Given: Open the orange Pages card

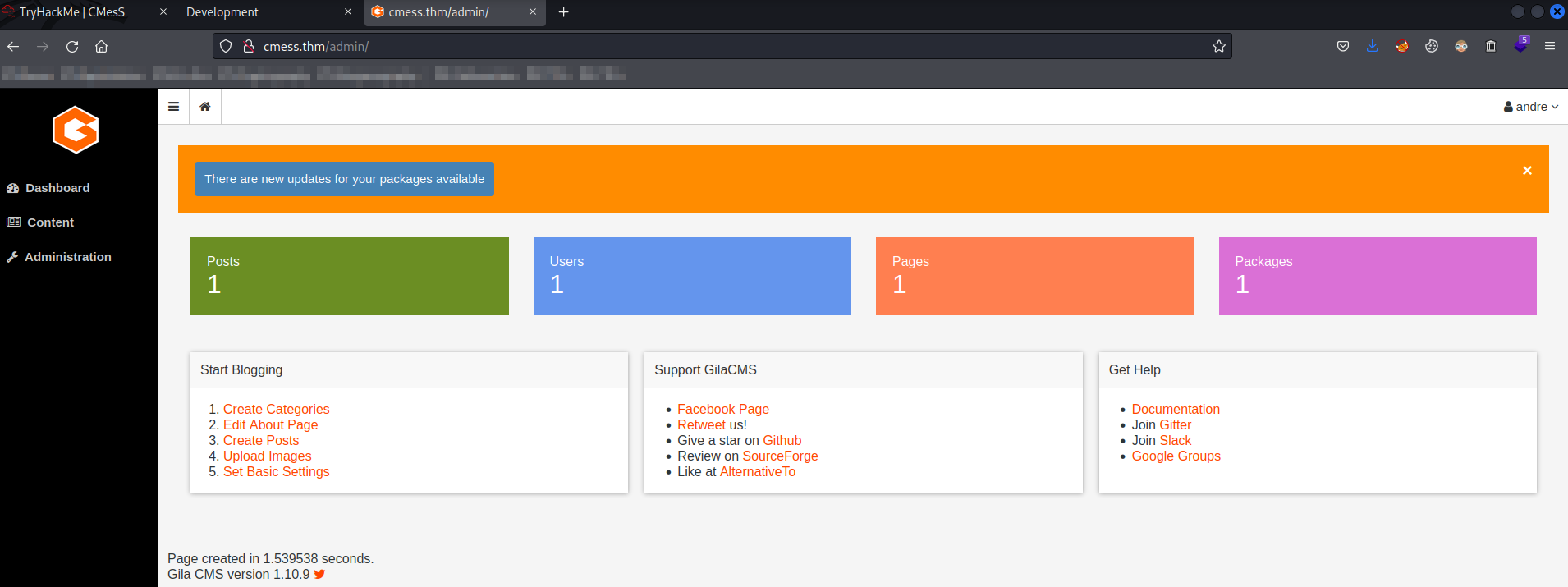Looking at the screenshot, I should pos(1035,276).
